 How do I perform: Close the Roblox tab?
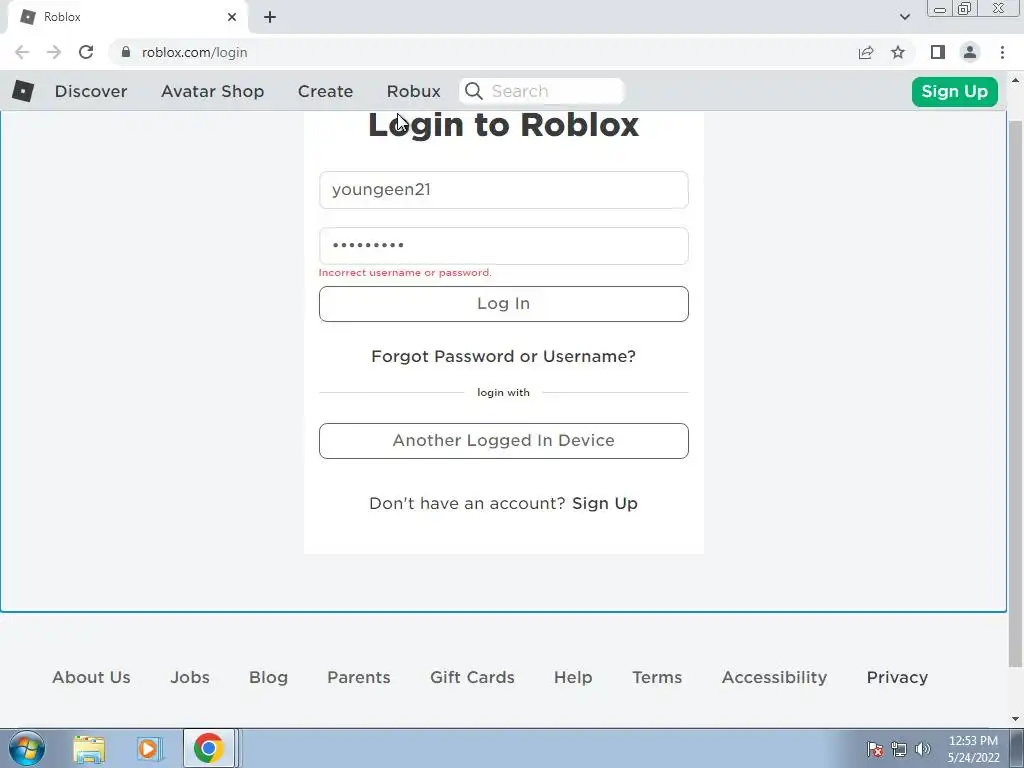click(x=232, y=17)
